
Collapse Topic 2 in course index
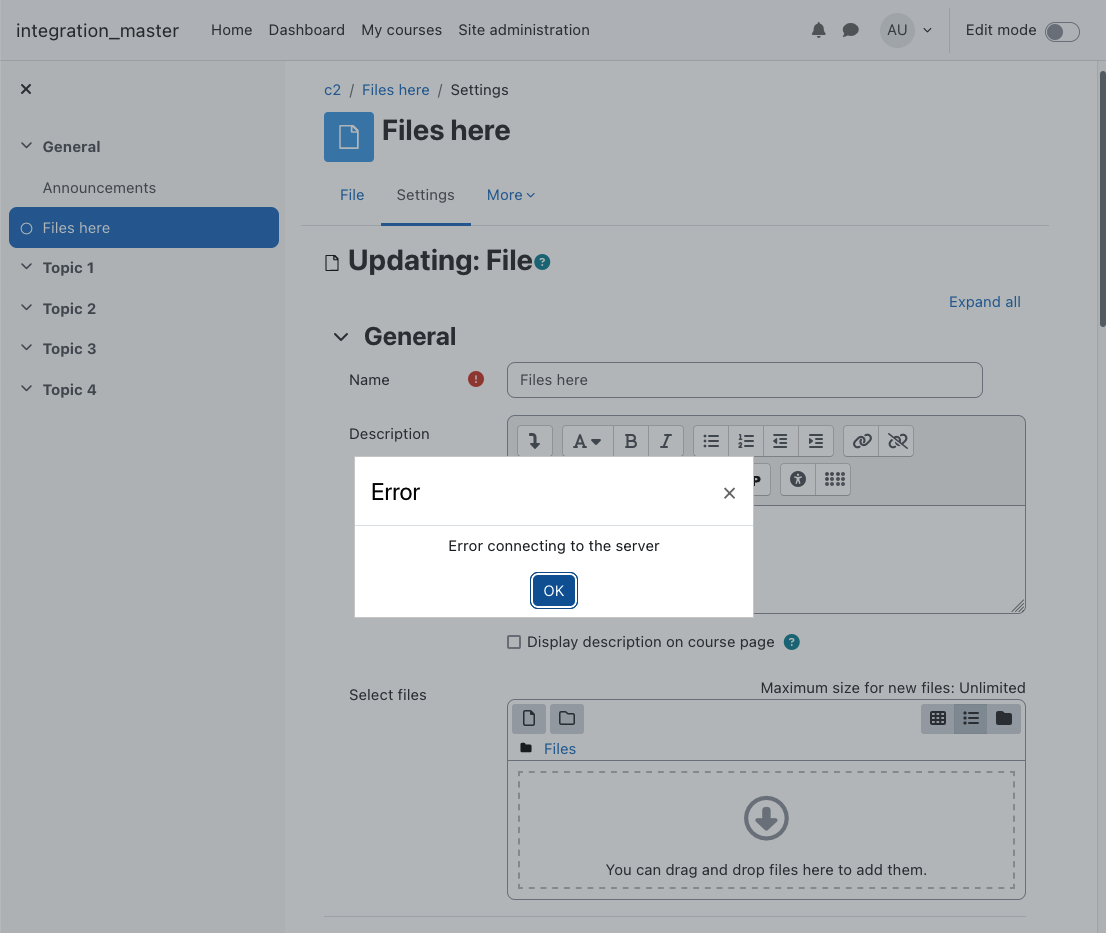click(27, 307)
